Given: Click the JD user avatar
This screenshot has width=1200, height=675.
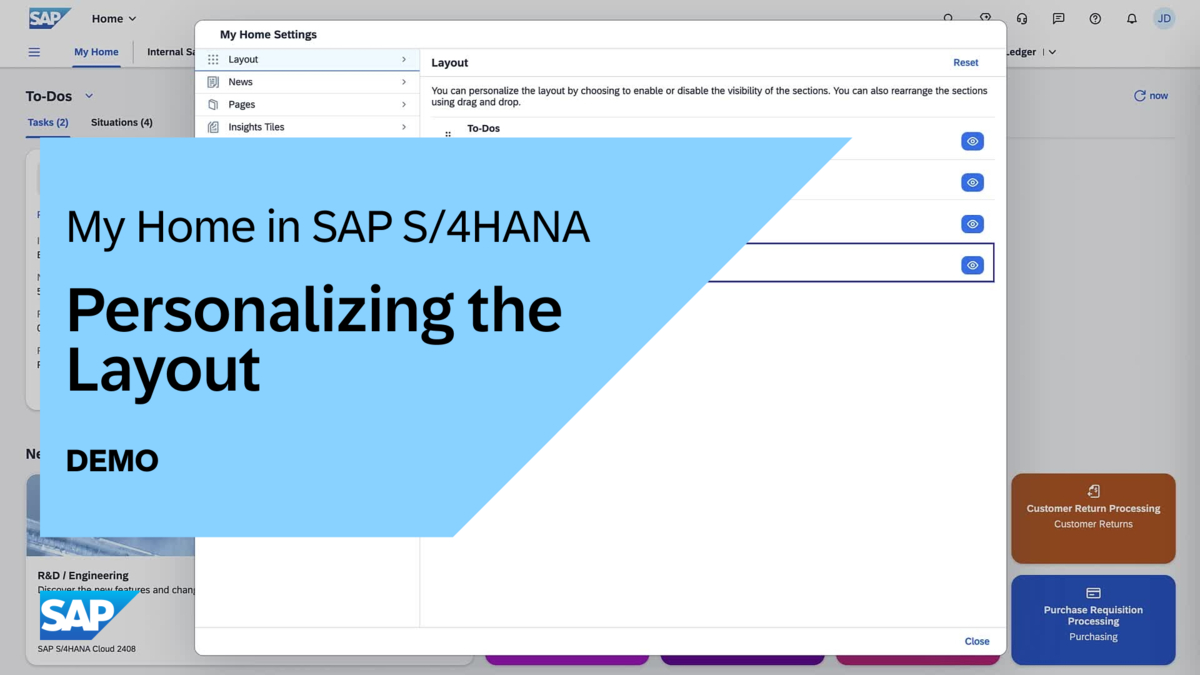Looking at the screenshot, I should [1163, 18].
